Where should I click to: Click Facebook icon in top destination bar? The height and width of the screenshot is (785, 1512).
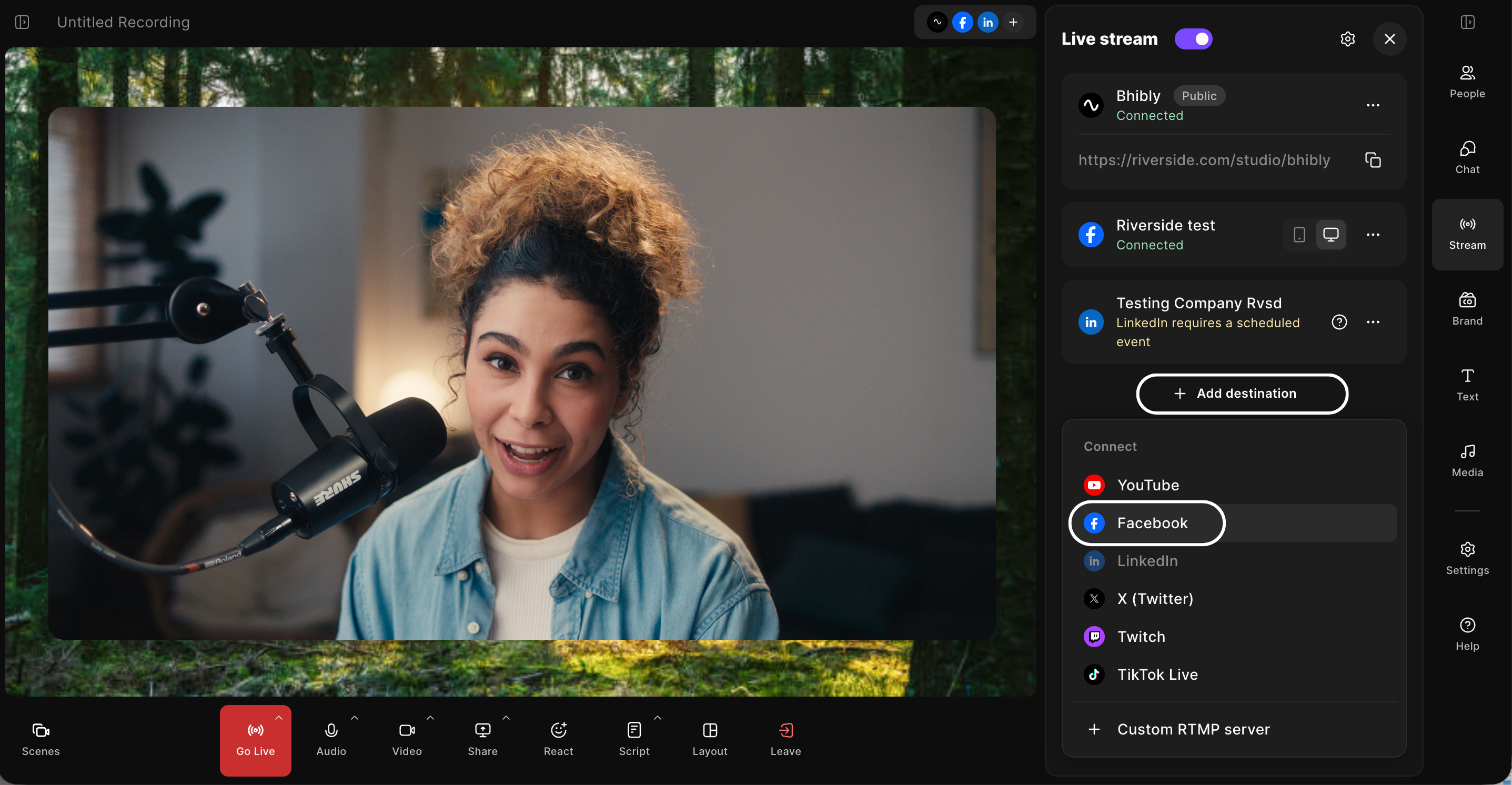click(x=963, y=22)
